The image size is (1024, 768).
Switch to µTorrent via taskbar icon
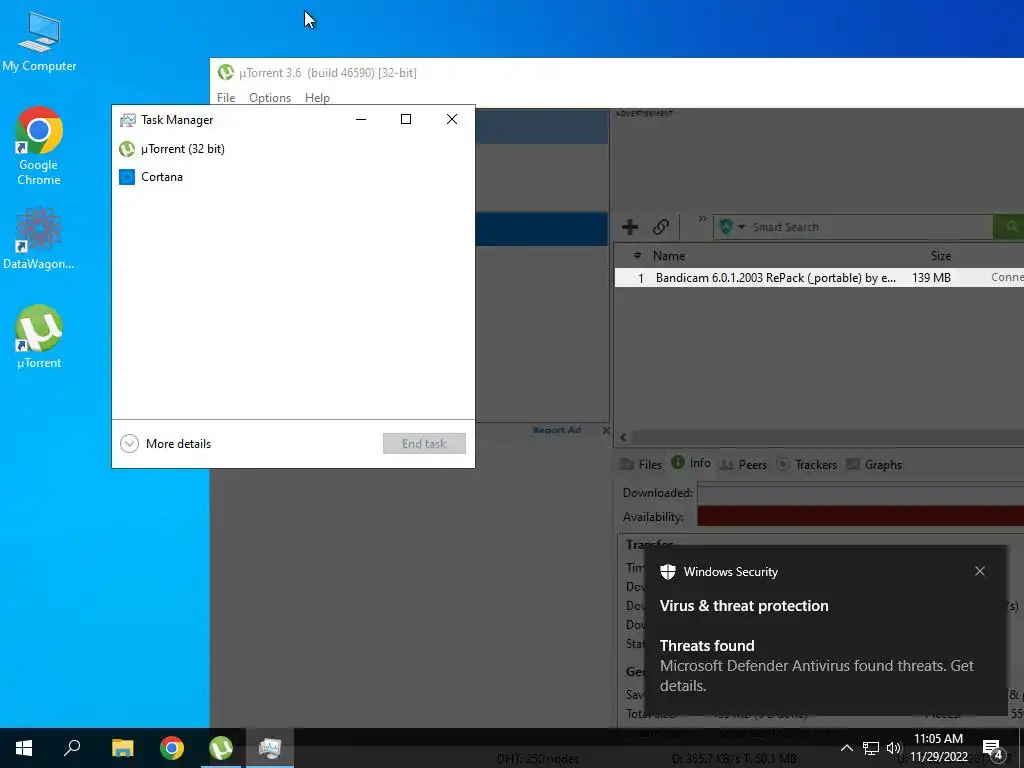click(221, 748)
